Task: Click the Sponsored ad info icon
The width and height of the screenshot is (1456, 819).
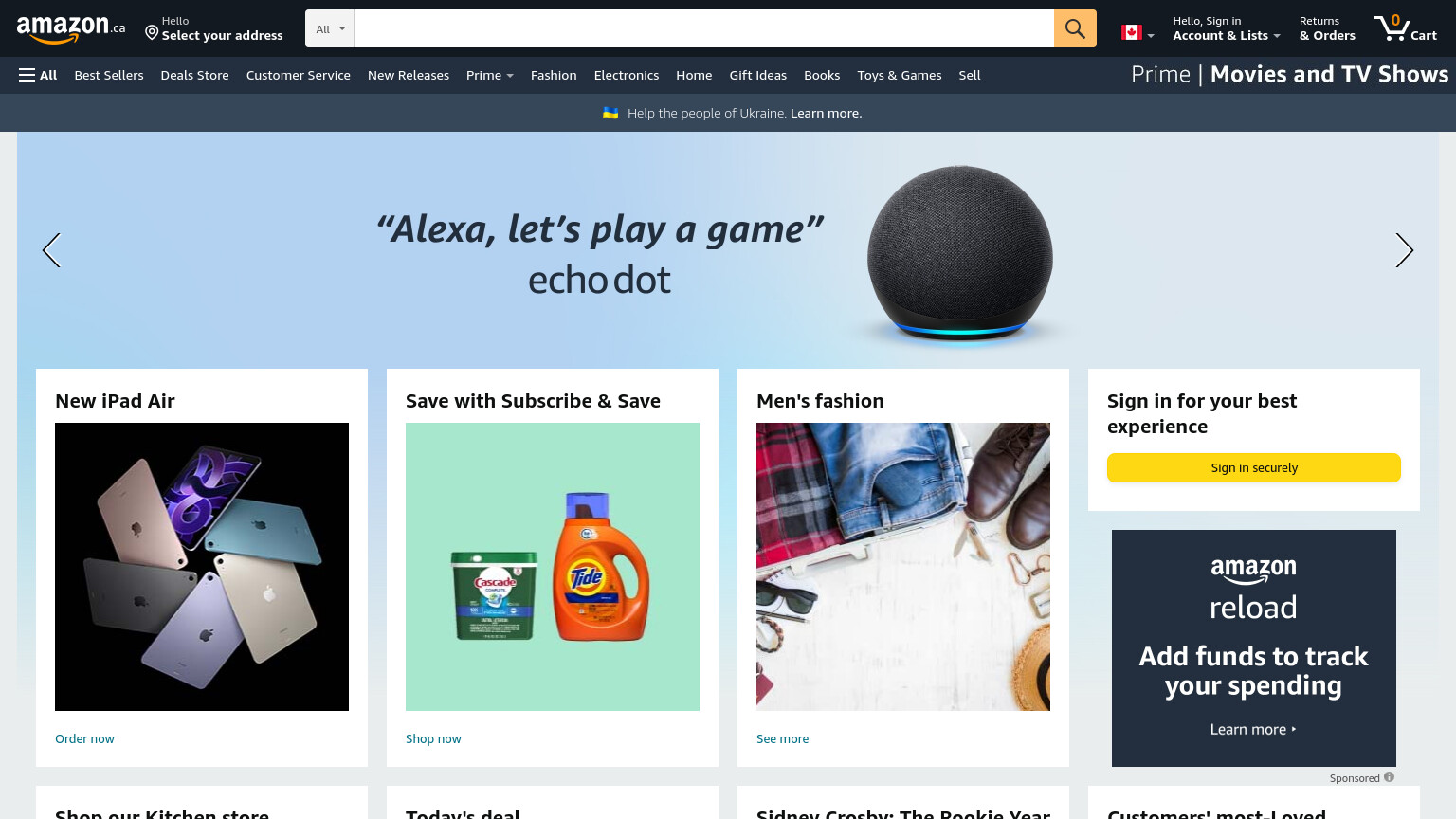Action: [x=1389, y=777]
